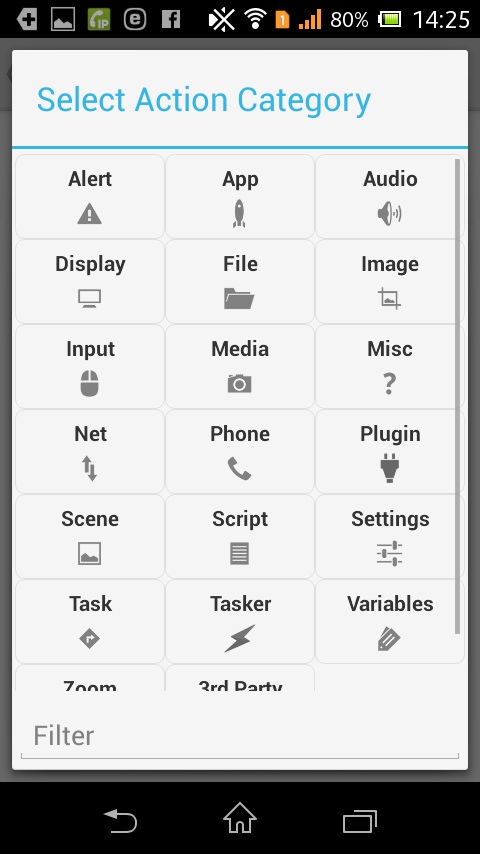Select the Phone handset category

click(240, 452)
